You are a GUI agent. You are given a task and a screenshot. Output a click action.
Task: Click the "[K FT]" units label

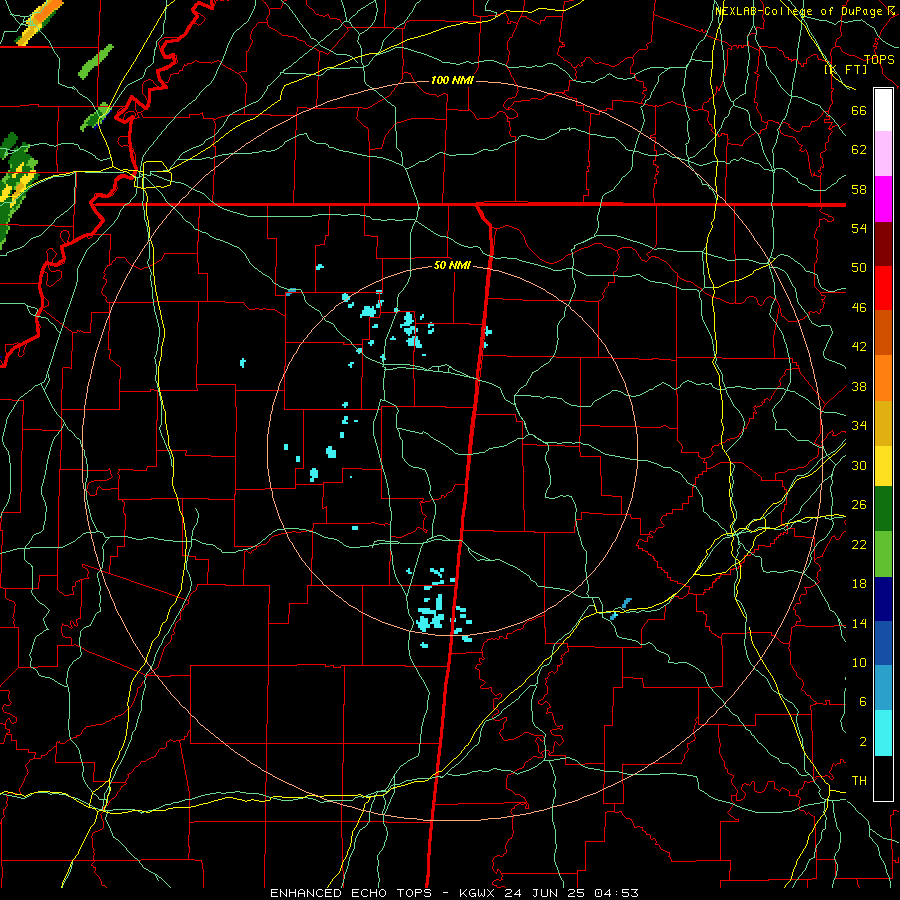[x=845, y=69]
